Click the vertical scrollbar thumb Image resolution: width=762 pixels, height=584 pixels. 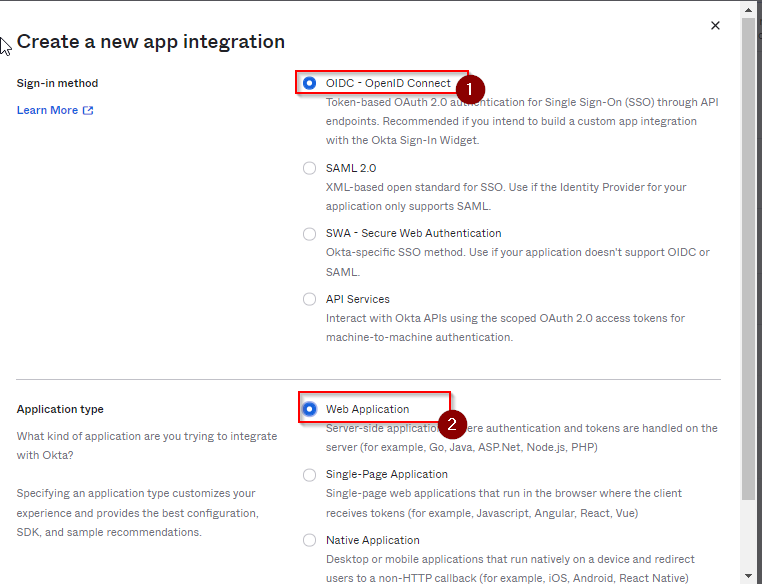point(748,250)
